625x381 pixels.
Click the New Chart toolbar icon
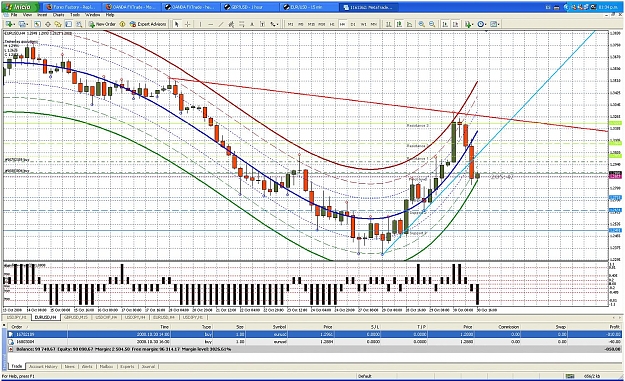9,24
